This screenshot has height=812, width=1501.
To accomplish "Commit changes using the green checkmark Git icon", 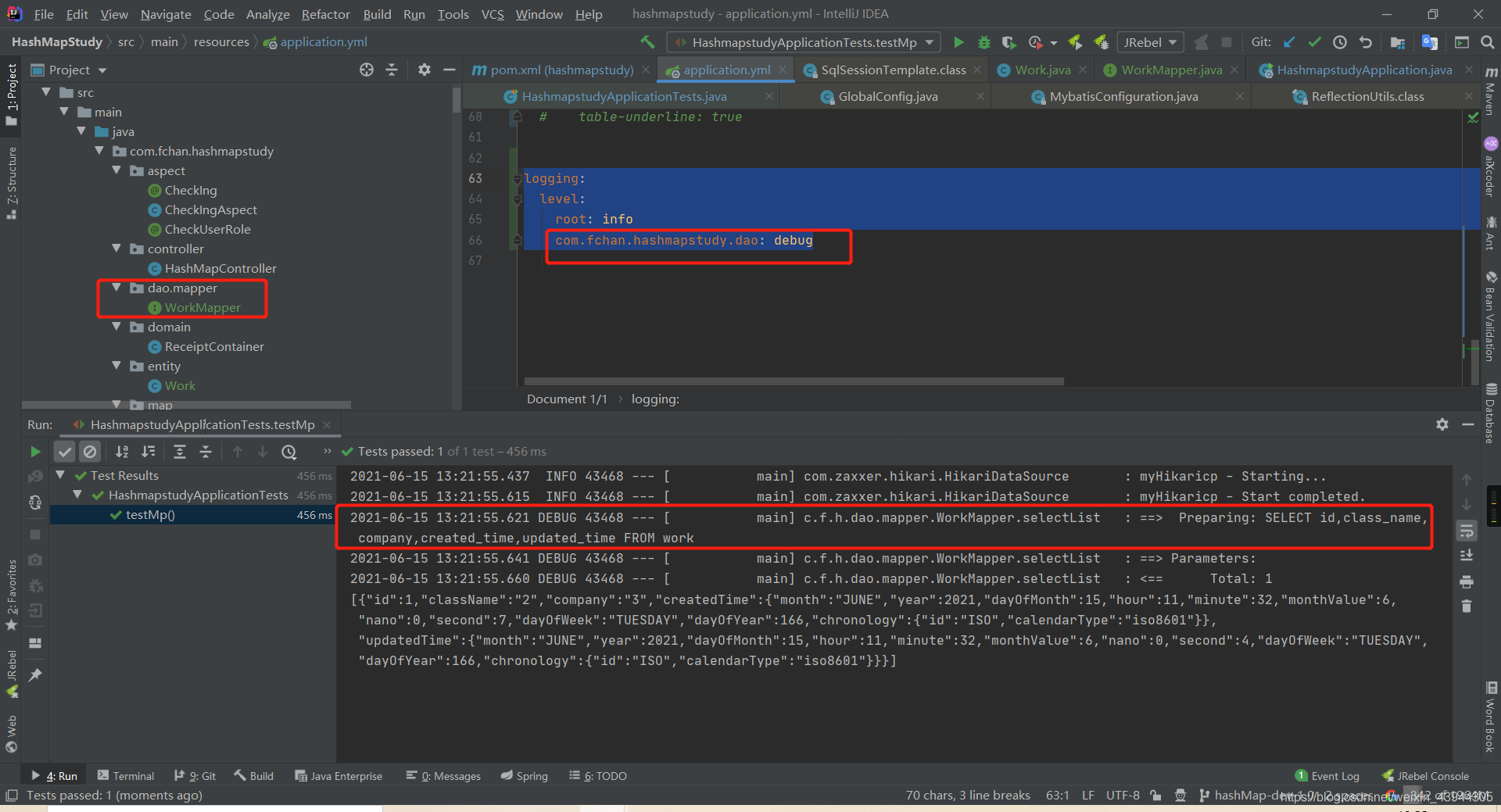I will [1315, 42].
